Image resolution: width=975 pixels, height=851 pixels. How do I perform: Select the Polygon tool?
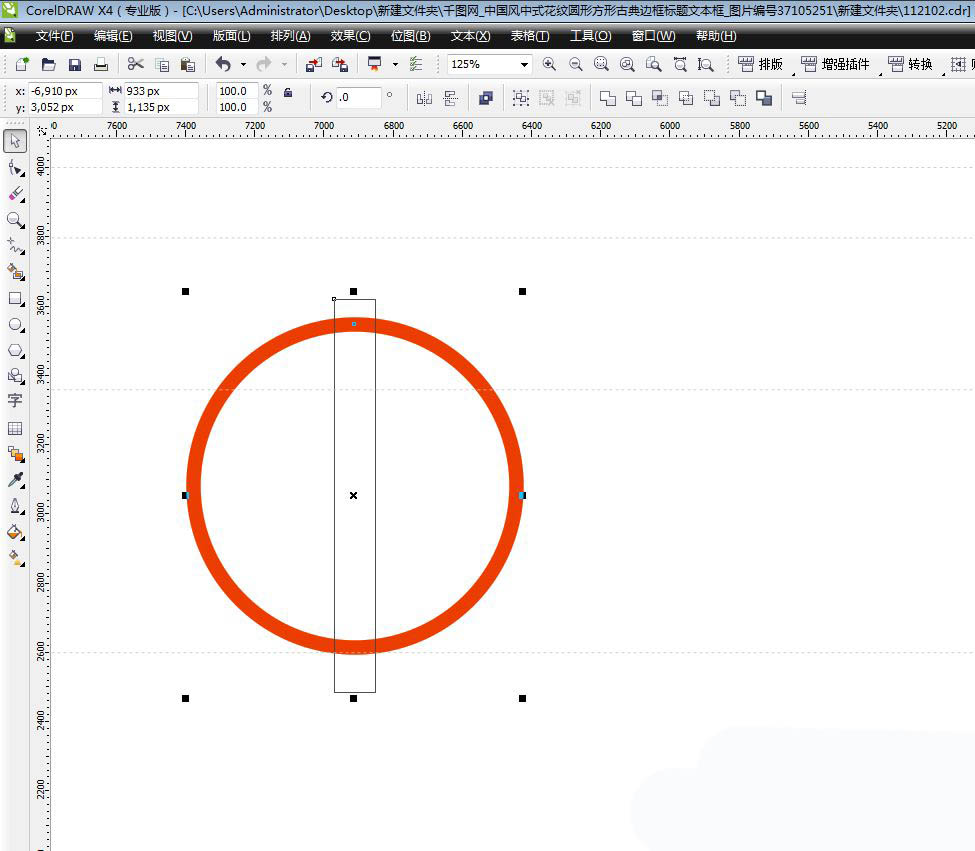coord(15,350)
